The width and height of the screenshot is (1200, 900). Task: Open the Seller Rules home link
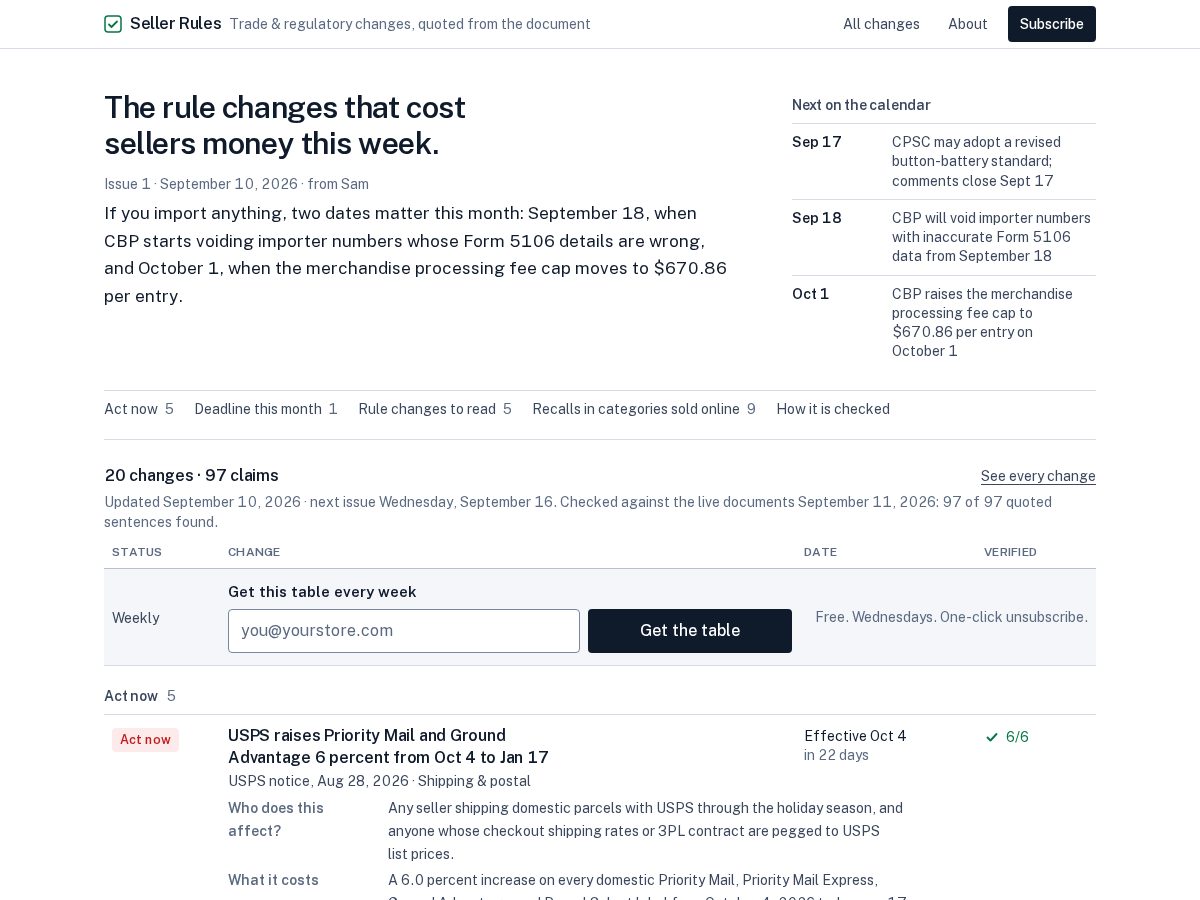pos(163,24)
